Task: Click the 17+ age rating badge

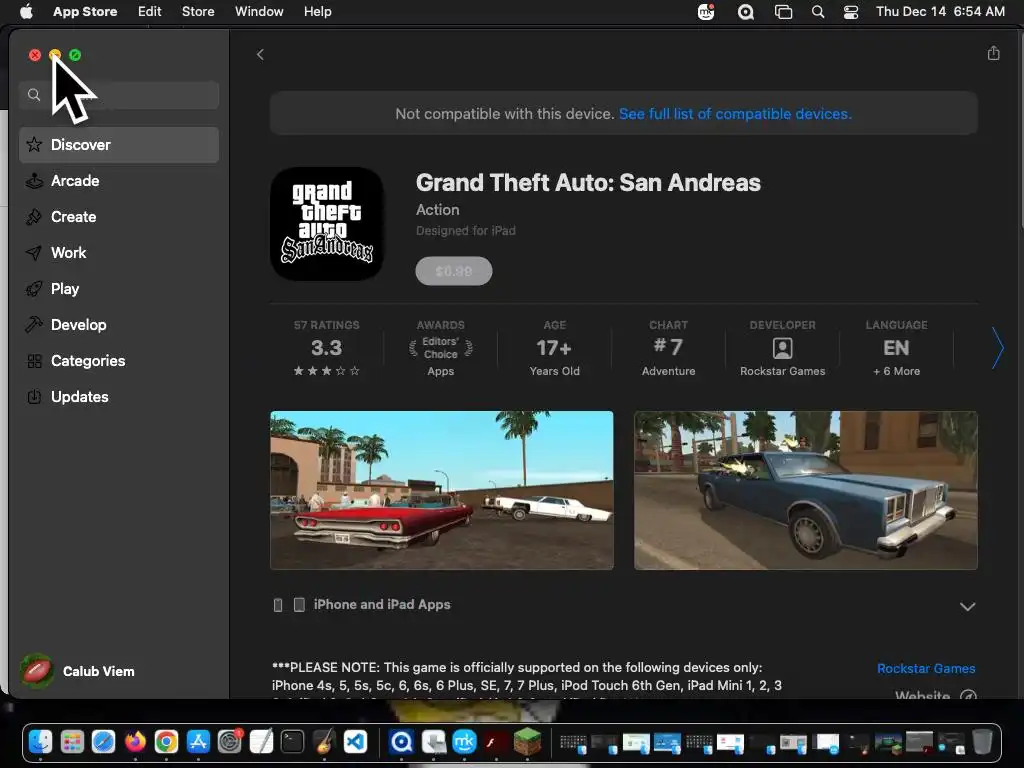Action: pyautogui.click(x=554, y=349)
